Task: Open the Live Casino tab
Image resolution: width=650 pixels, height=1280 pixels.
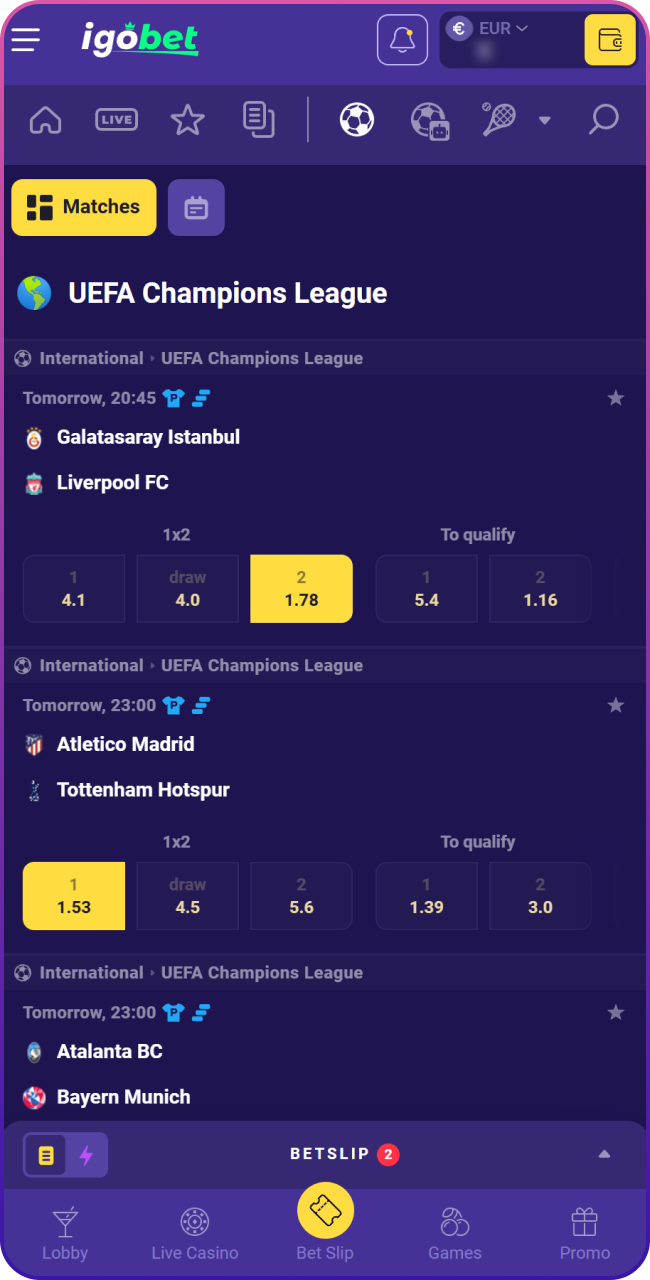Action: tap(195, 1233)
